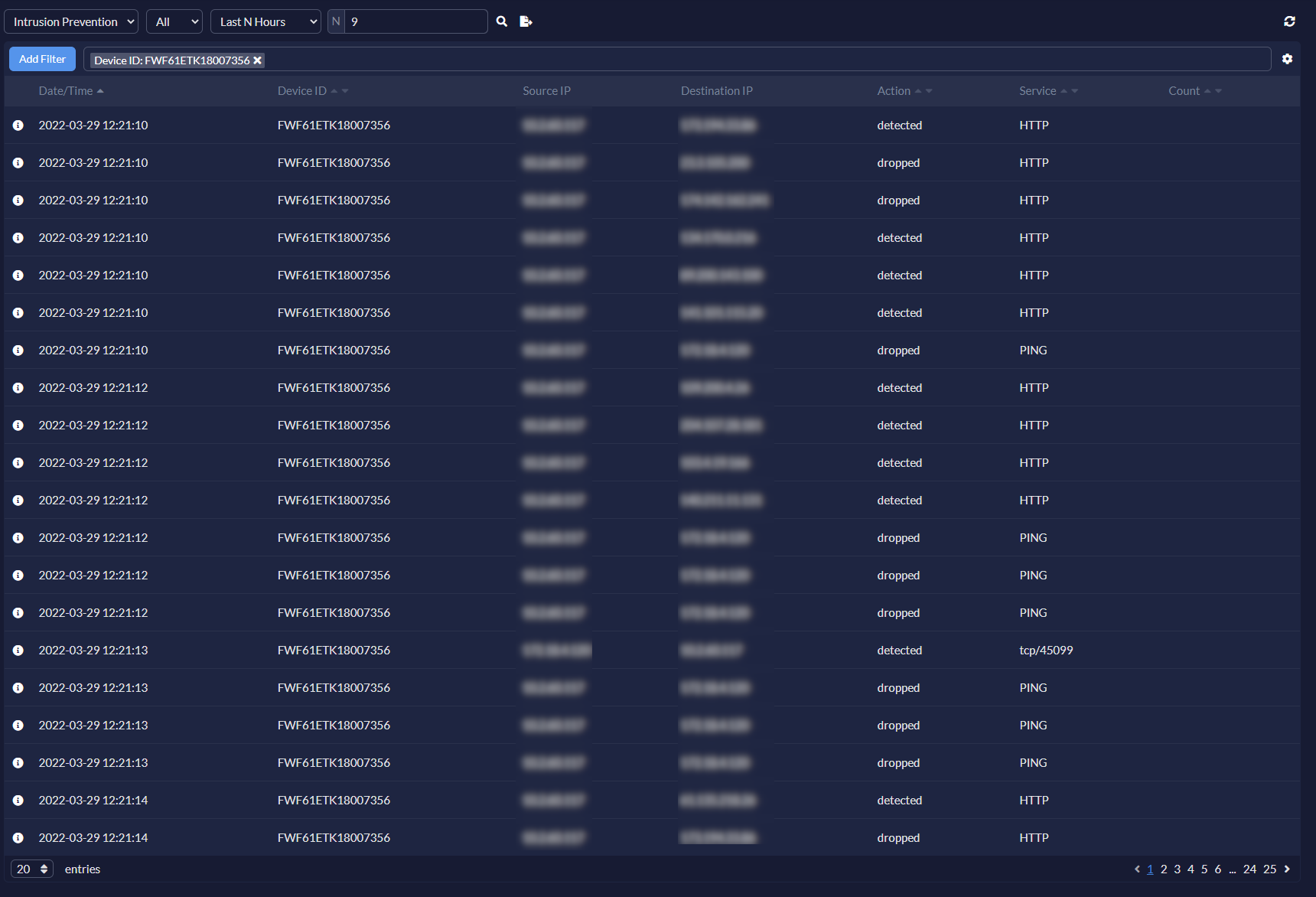The image size is (1316, 897).
Task: Go to the next page with the right chevron
Action: click(x=1287, y=869)
